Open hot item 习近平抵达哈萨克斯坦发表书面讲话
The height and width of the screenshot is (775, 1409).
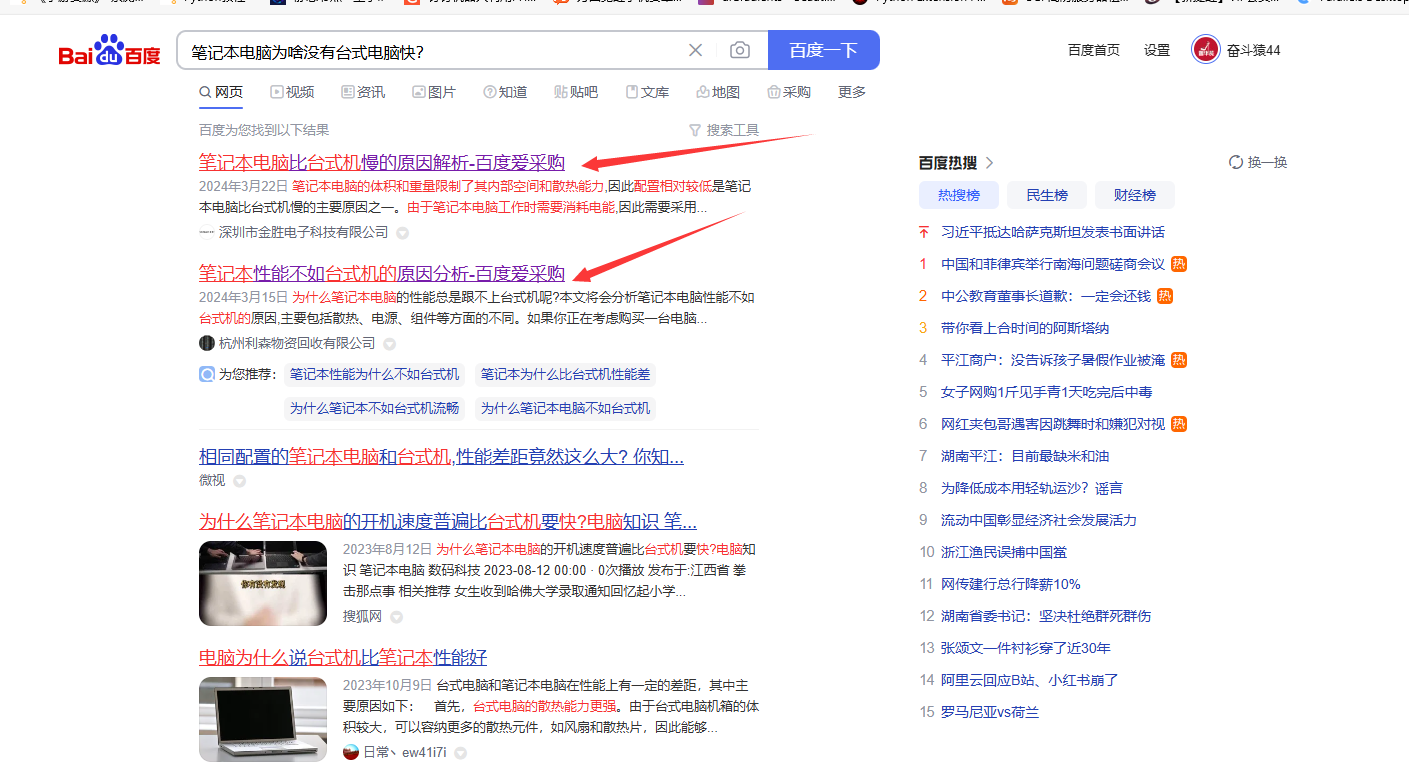[x=1053, y=232]
